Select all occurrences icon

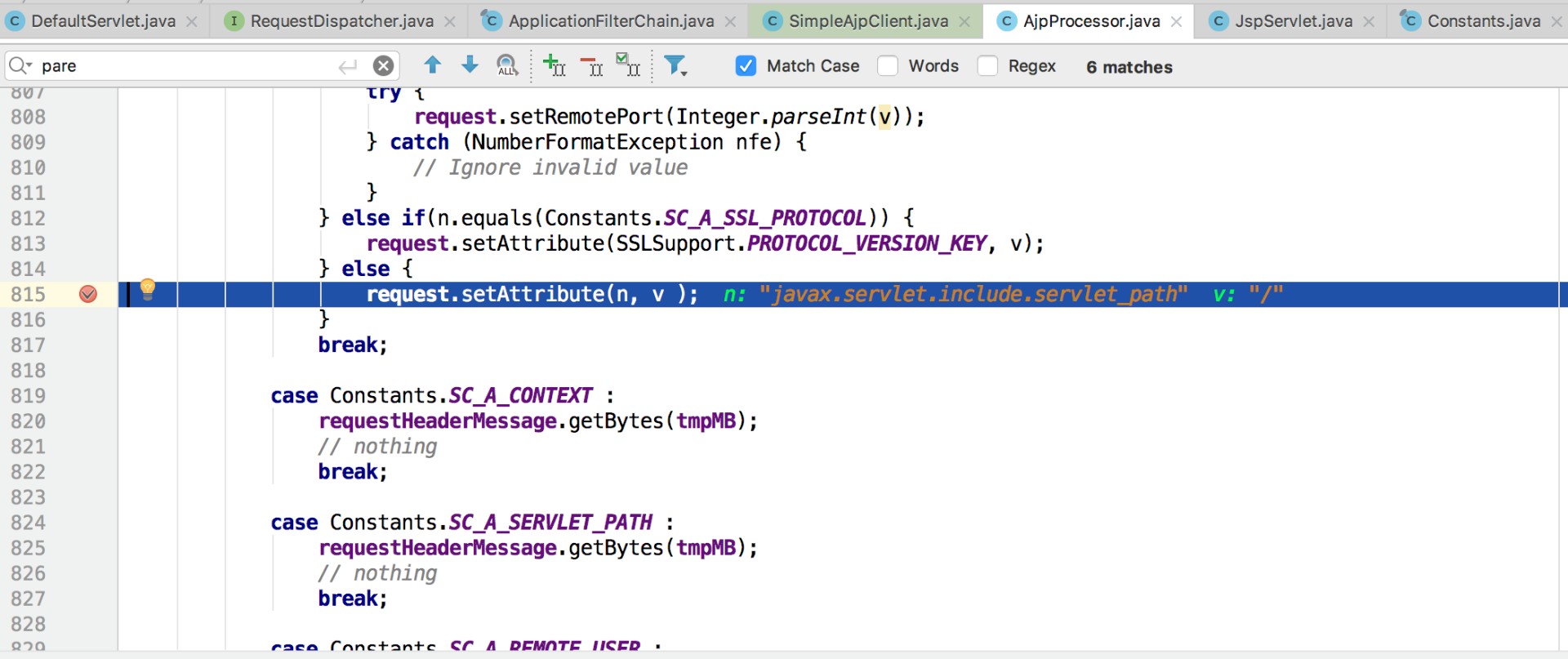627,65
